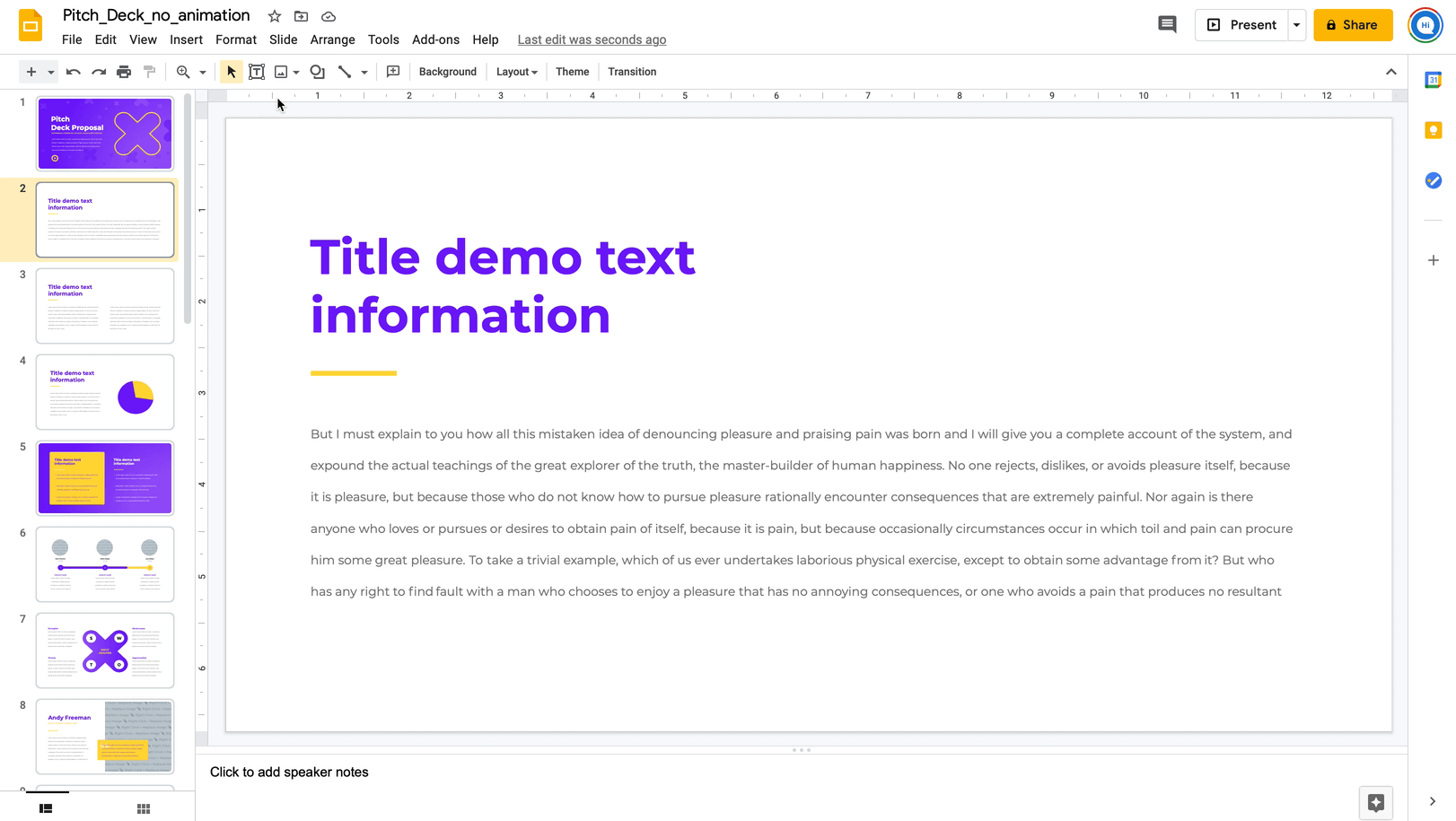The height and width of the screenshot is (821, 1456).
Task: Undo the last action
Action: 74,72
